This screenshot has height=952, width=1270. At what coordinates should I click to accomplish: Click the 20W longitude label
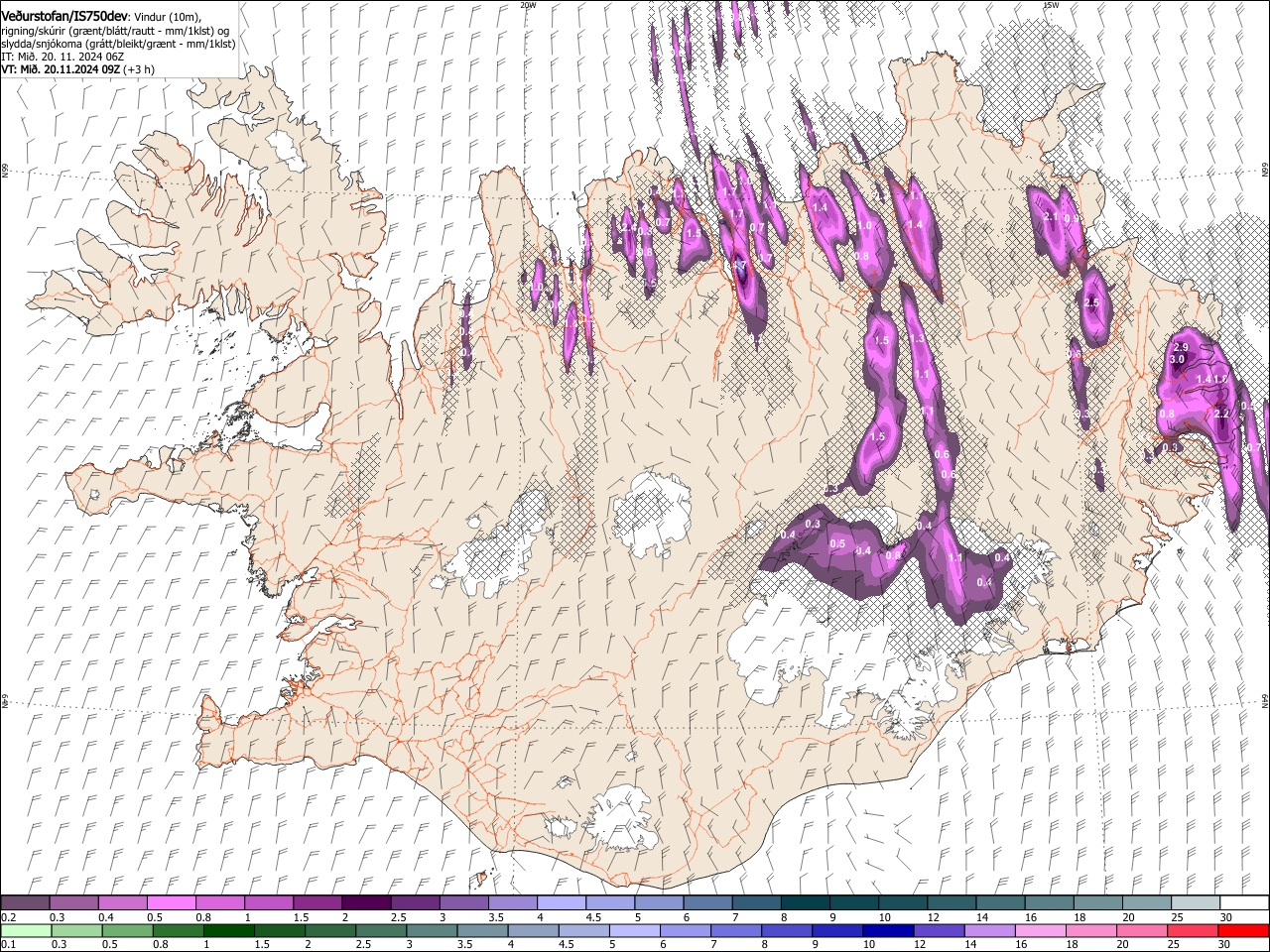[x=528, y=5]
